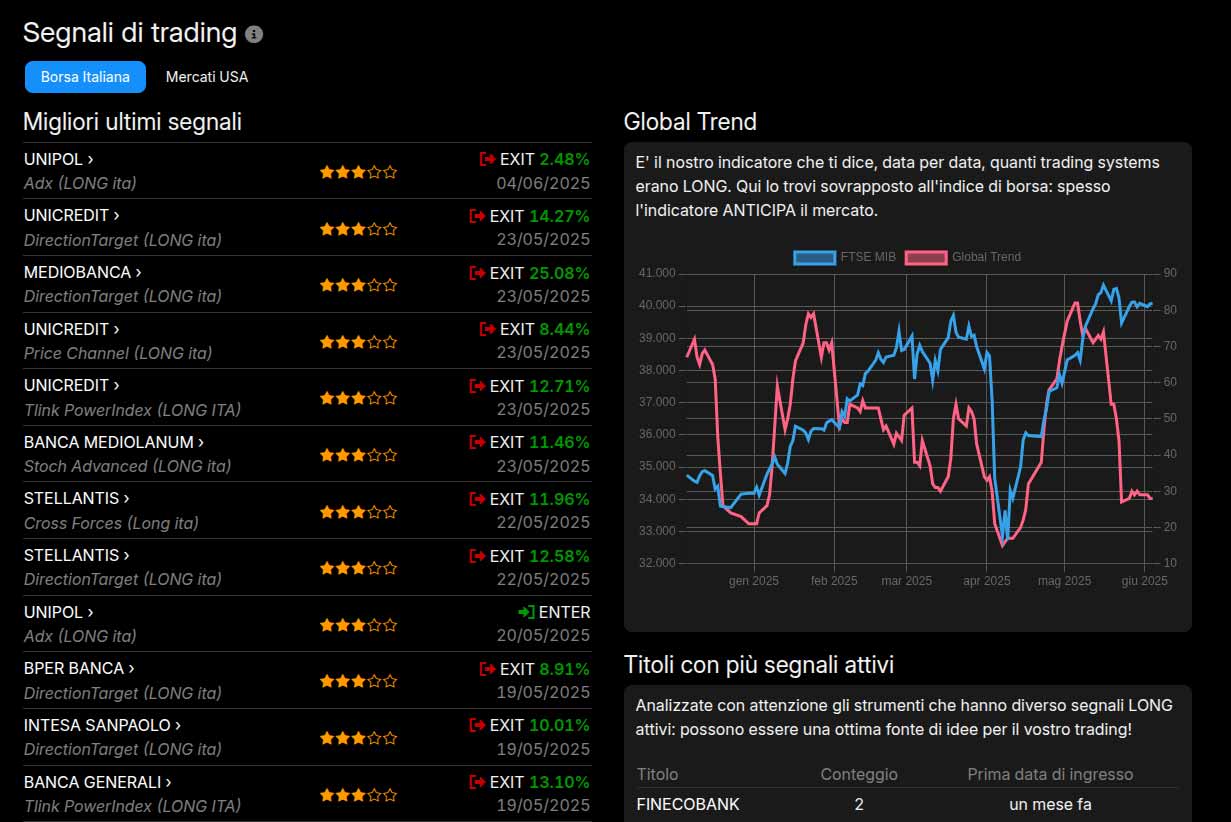
Task: Select the exit icon next to 10.01%
Action: (477, 726)
